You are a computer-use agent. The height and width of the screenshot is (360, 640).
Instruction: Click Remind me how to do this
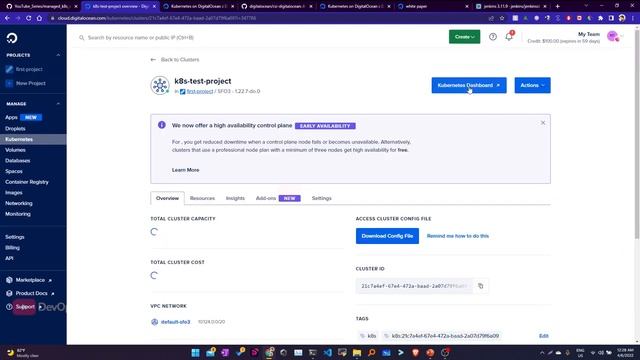(x=458, y=236)
